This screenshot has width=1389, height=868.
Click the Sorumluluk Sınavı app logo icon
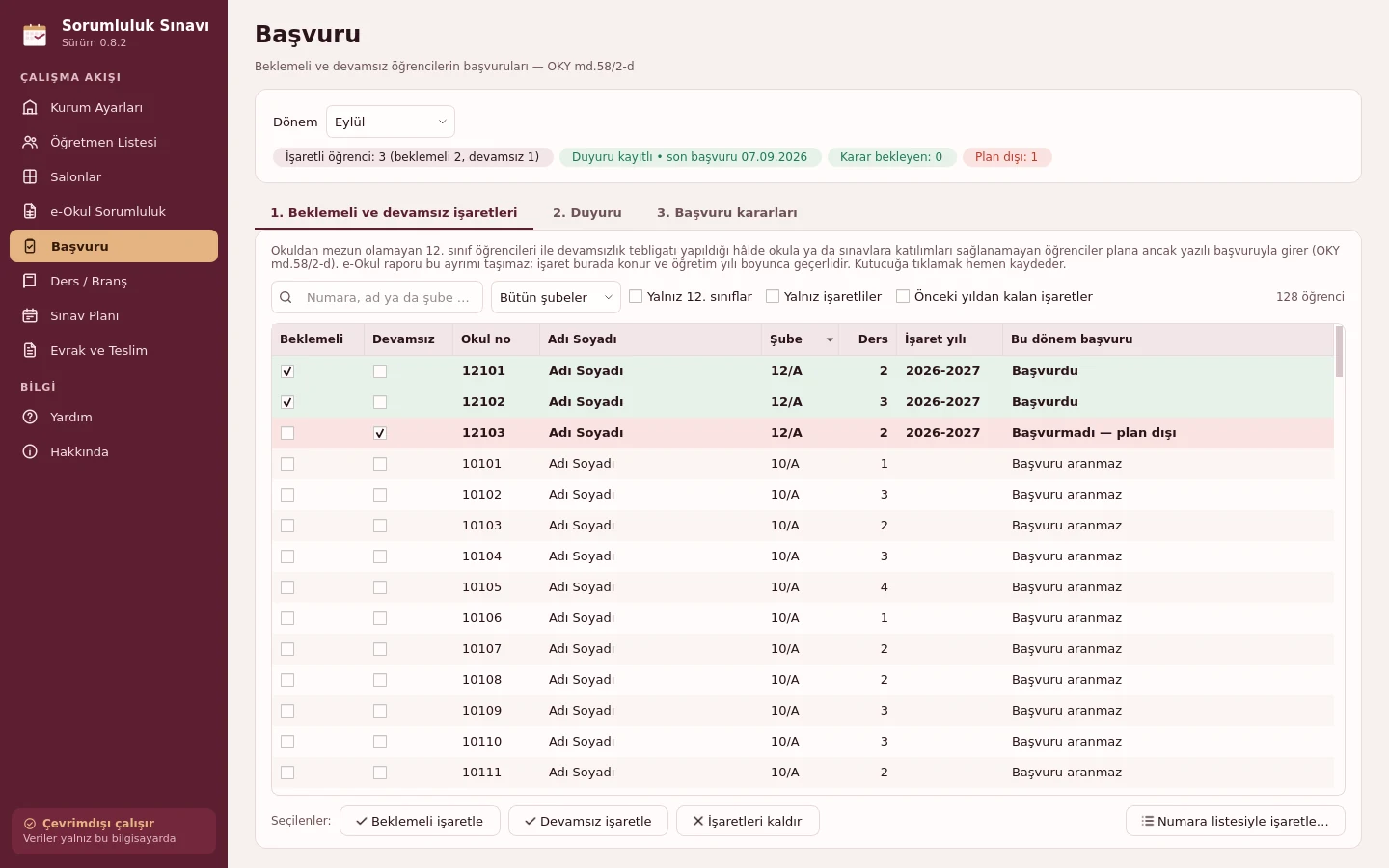pos(35,34)
